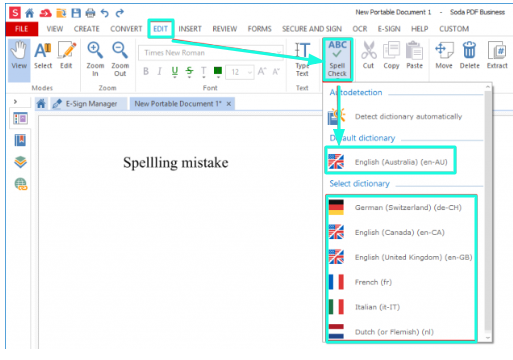The width and height of the screenshot is (513, 360).
Task: Undo last action with the undo arrow
Action: pos(105,13)
